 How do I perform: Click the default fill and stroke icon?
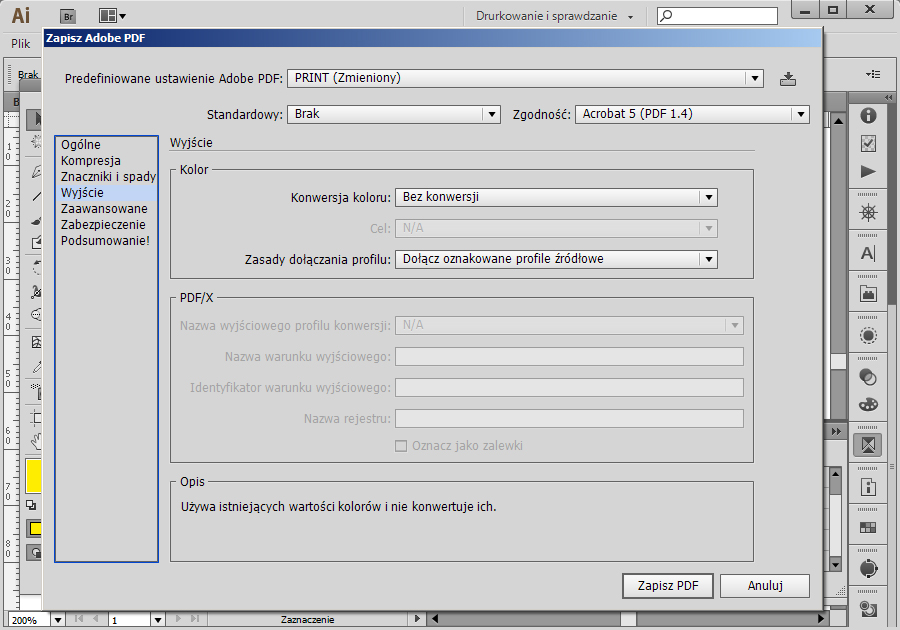[x=31, y=505]
